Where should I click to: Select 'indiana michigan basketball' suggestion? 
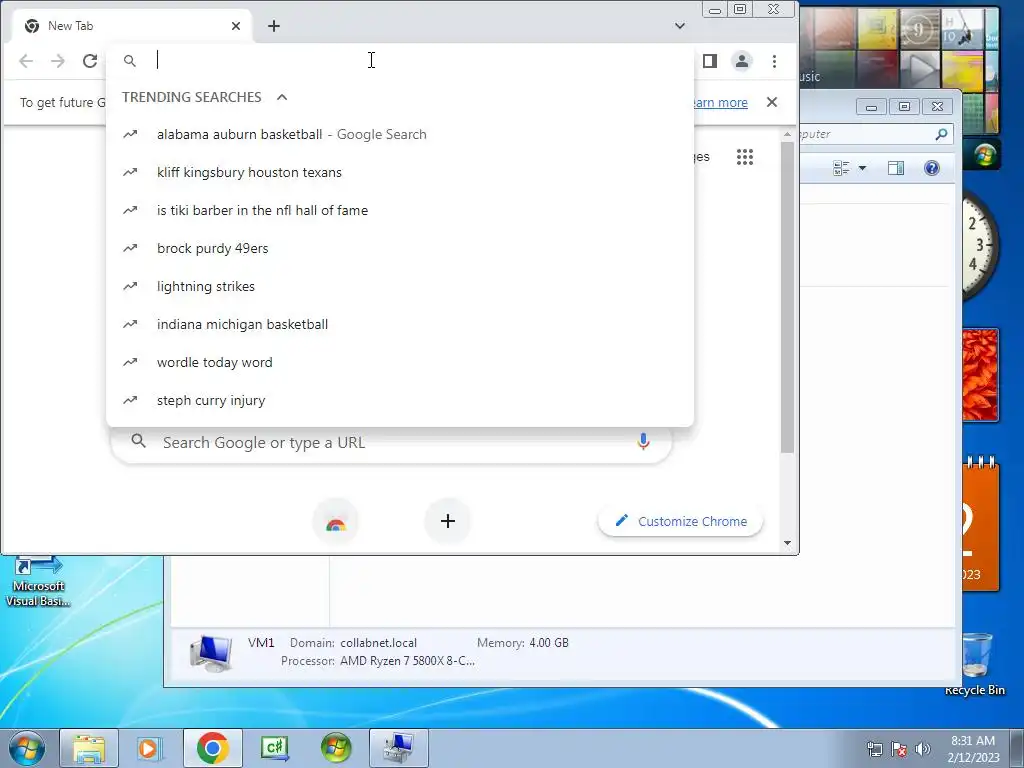400,324
